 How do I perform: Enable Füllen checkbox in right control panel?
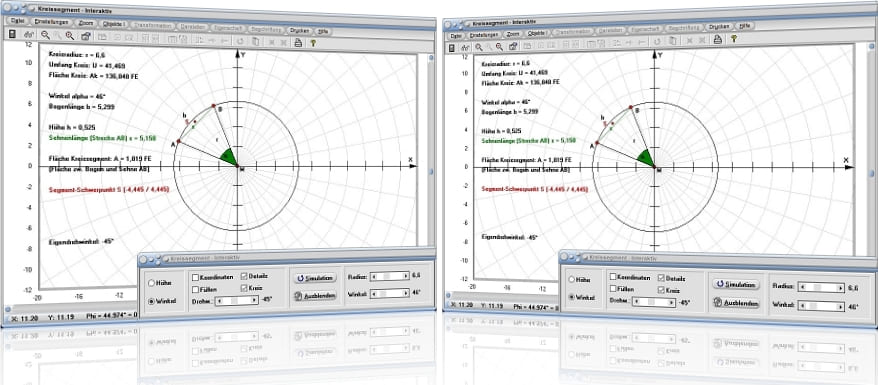[613, 289]
